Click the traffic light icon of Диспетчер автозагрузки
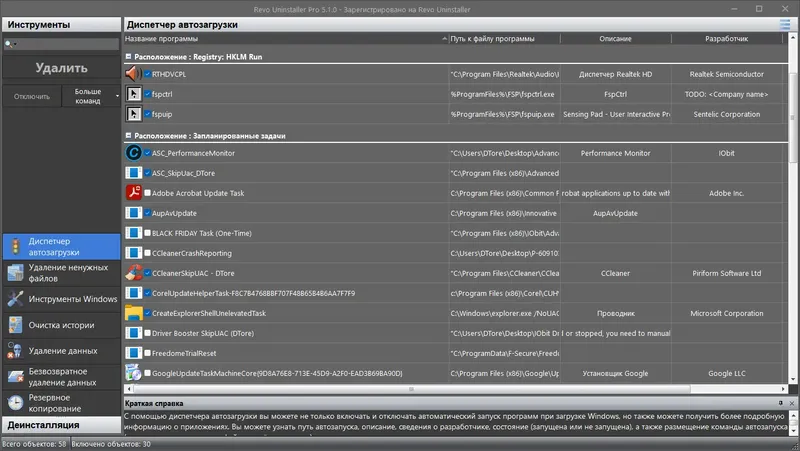Image resolution: width=800 pixels, height=451 pixels. click(x=15, y=246)
